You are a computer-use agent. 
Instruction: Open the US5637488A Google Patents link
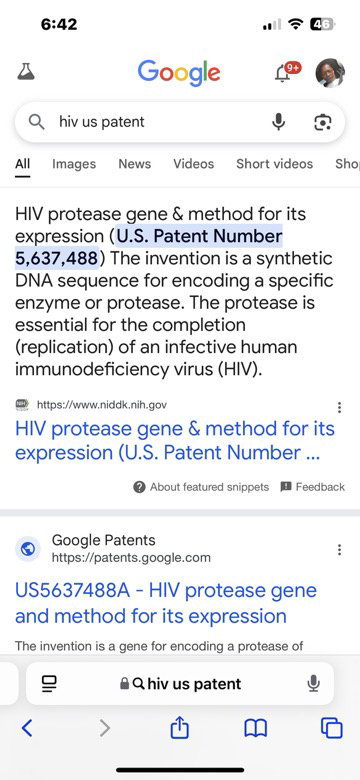[166, 603]
